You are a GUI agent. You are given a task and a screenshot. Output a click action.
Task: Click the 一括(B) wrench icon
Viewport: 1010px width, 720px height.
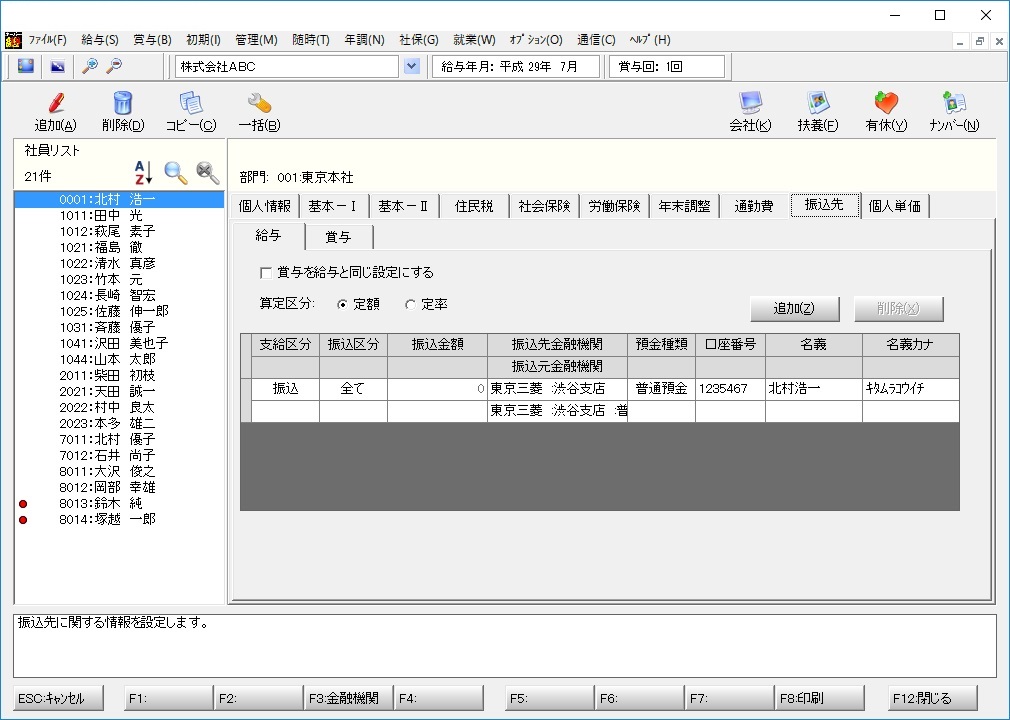coord(259,103)
